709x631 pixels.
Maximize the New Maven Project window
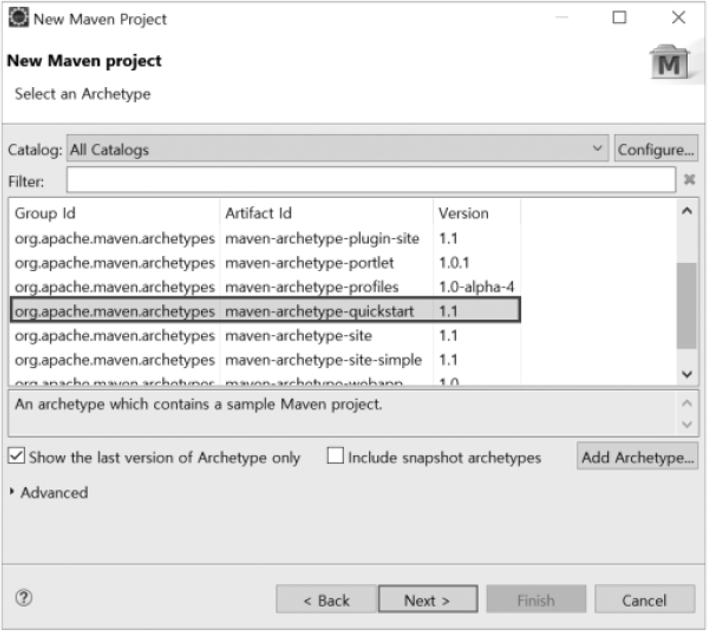pos(619,18)
